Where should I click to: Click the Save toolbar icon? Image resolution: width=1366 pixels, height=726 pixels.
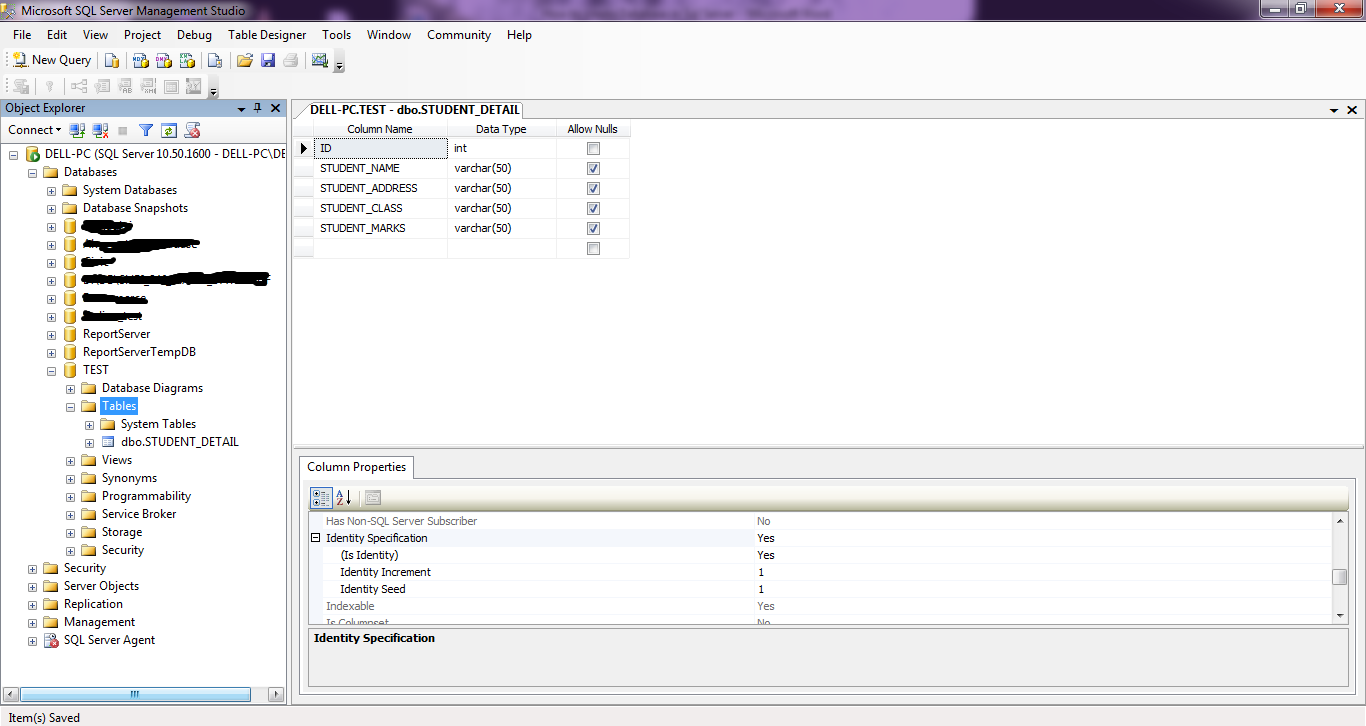(x=268, y=60)
